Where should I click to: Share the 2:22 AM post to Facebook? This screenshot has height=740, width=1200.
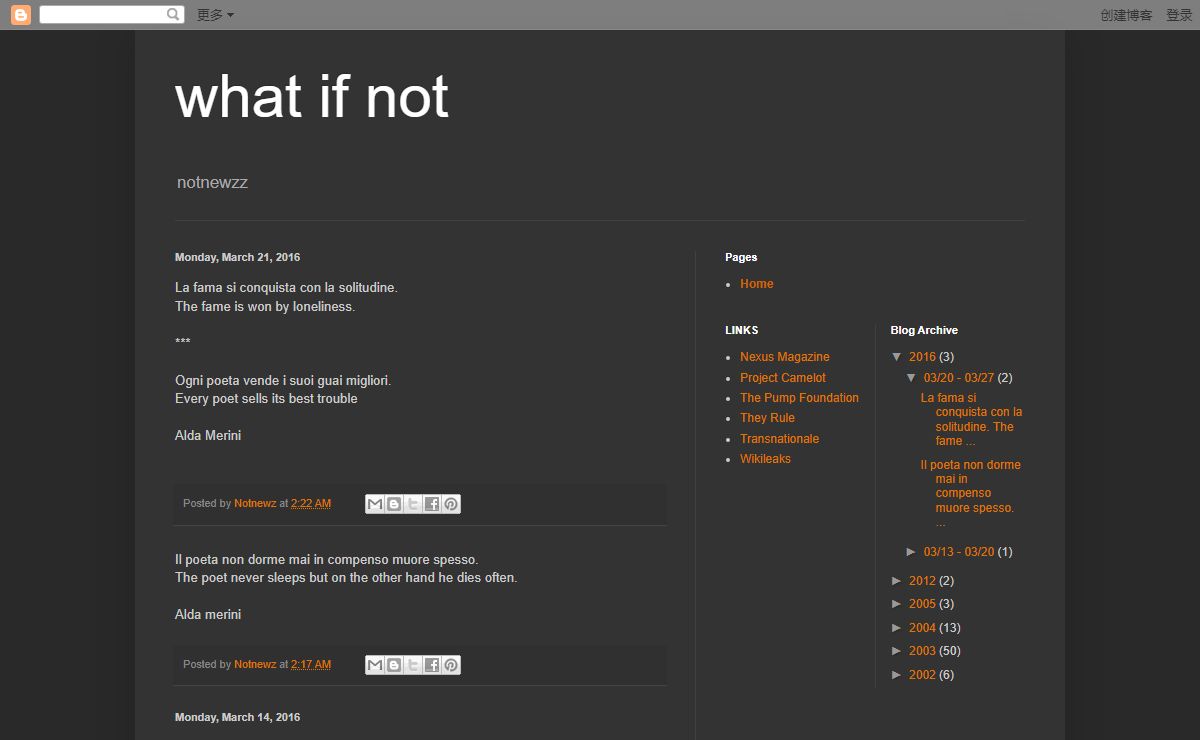pos(432,504)
